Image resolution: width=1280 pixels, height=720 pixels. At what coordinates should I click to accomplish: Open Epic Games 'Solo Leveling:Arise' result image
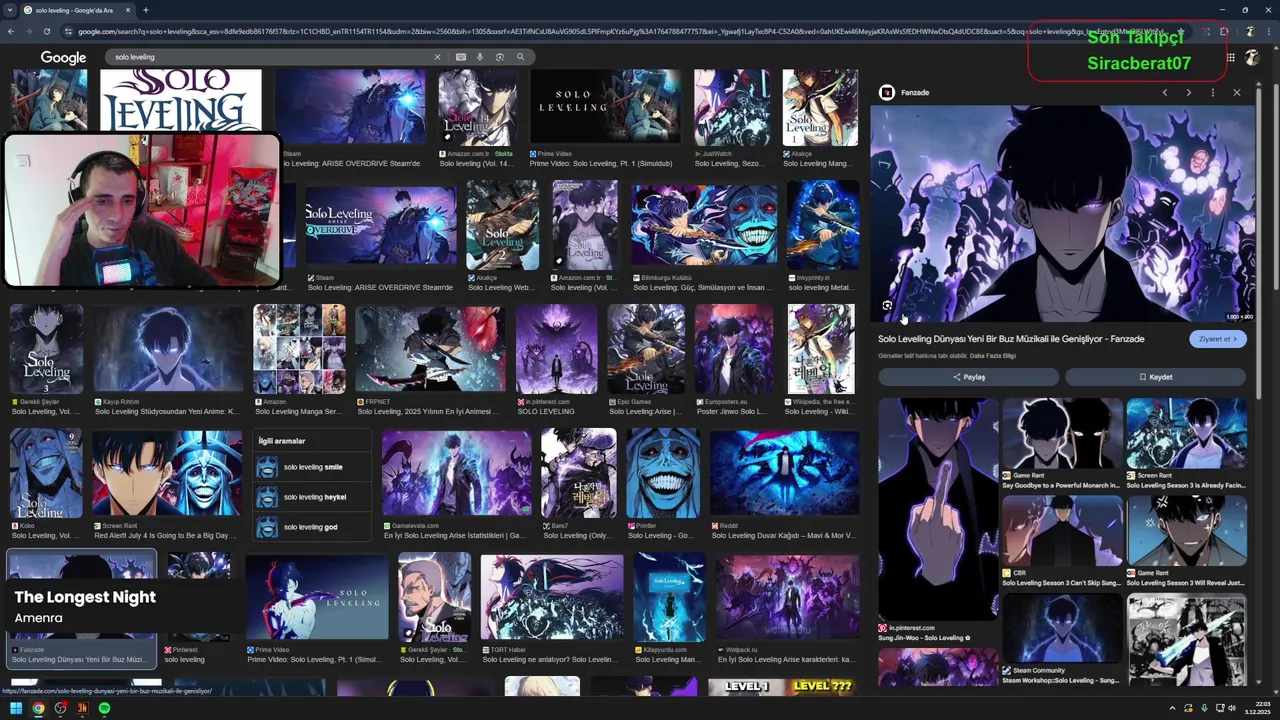pos(646,349)
